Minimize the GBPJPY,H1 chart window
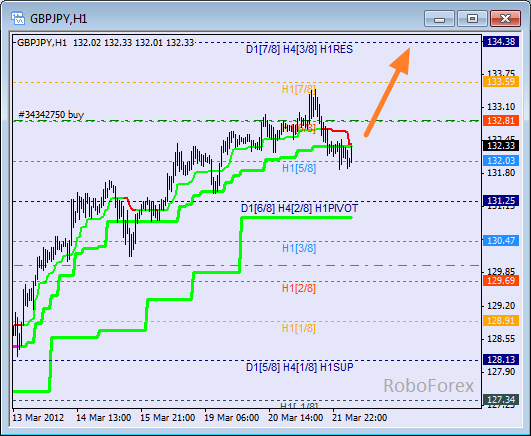The image size is (531, 436). click(x=439, y=18)
